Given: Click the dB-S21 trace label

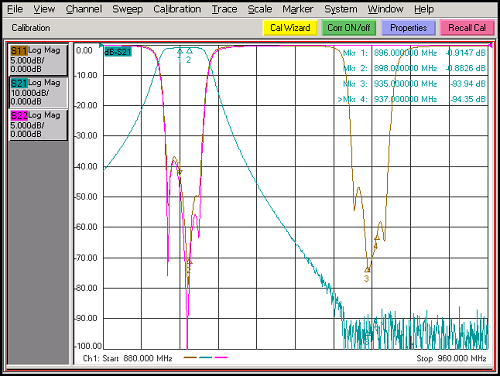Looking at the screenshot, I should (x=118, y=52).
